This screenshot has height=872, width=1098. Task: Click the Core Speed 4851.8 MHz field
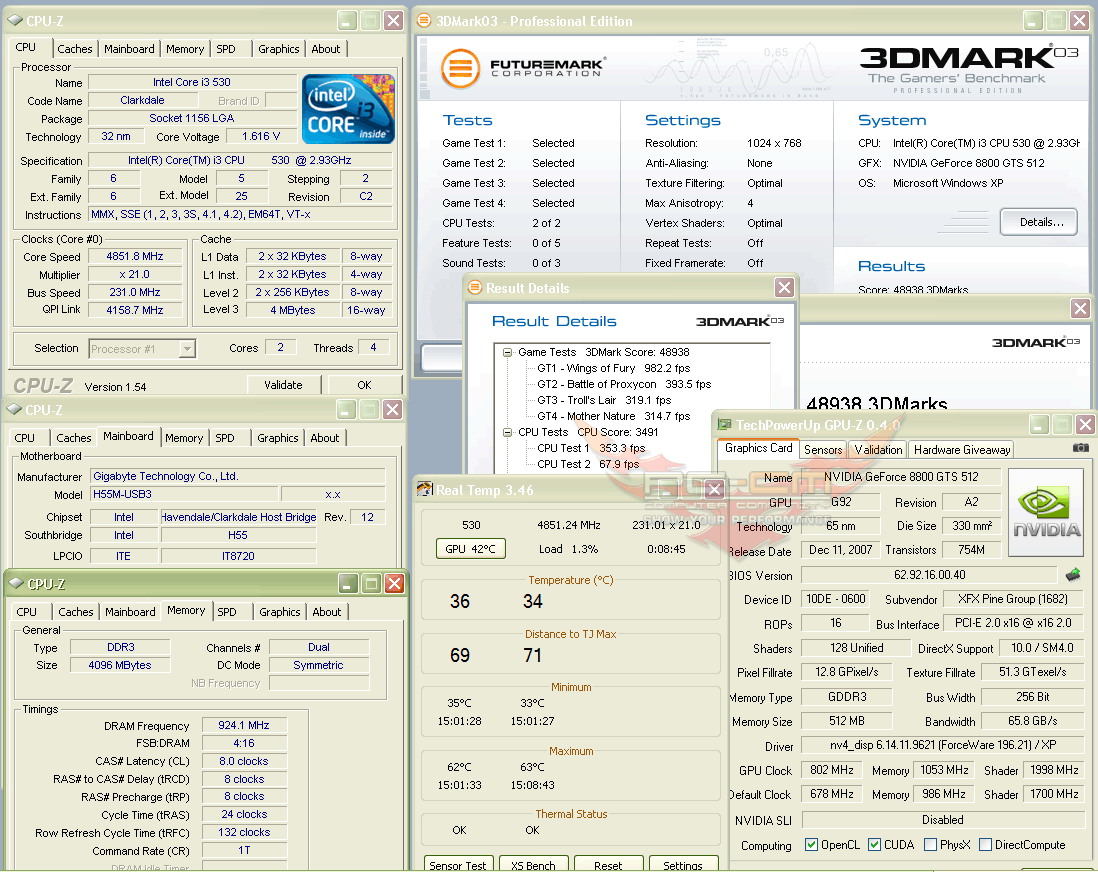(135, 256)
